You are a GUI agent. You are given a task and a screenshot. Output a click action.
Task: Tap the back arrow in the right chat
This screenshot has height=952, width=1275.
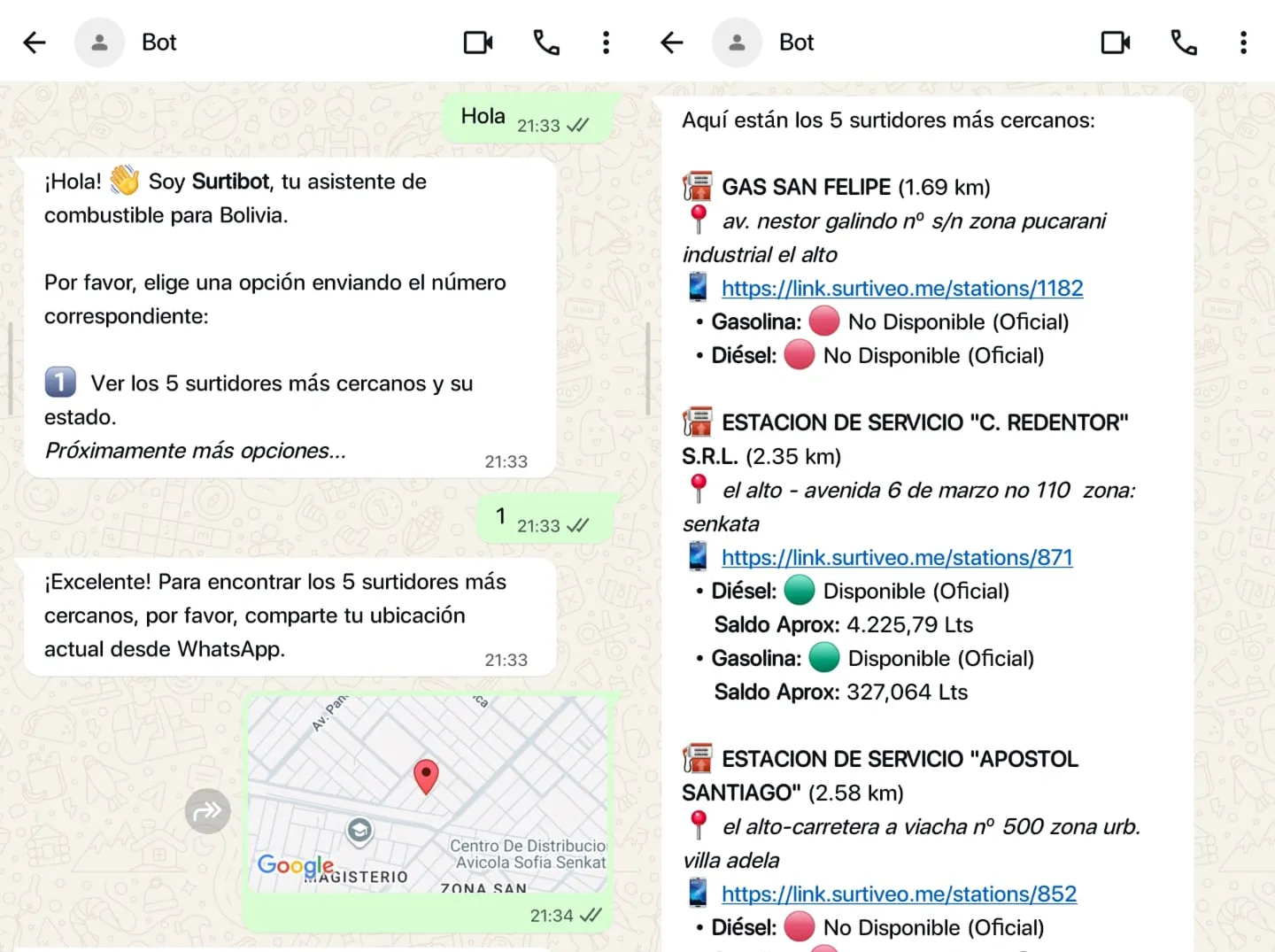tap(672, 42)
